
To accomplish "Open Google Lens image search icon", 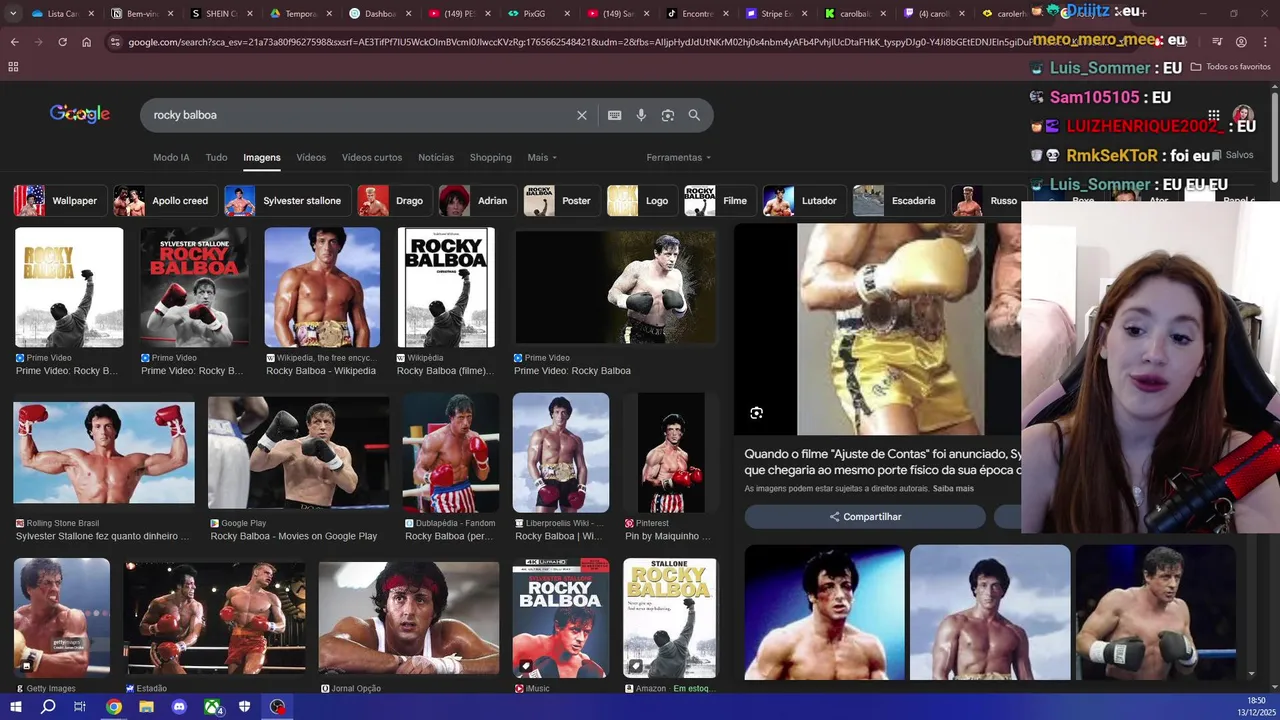I will pos(668,115).
